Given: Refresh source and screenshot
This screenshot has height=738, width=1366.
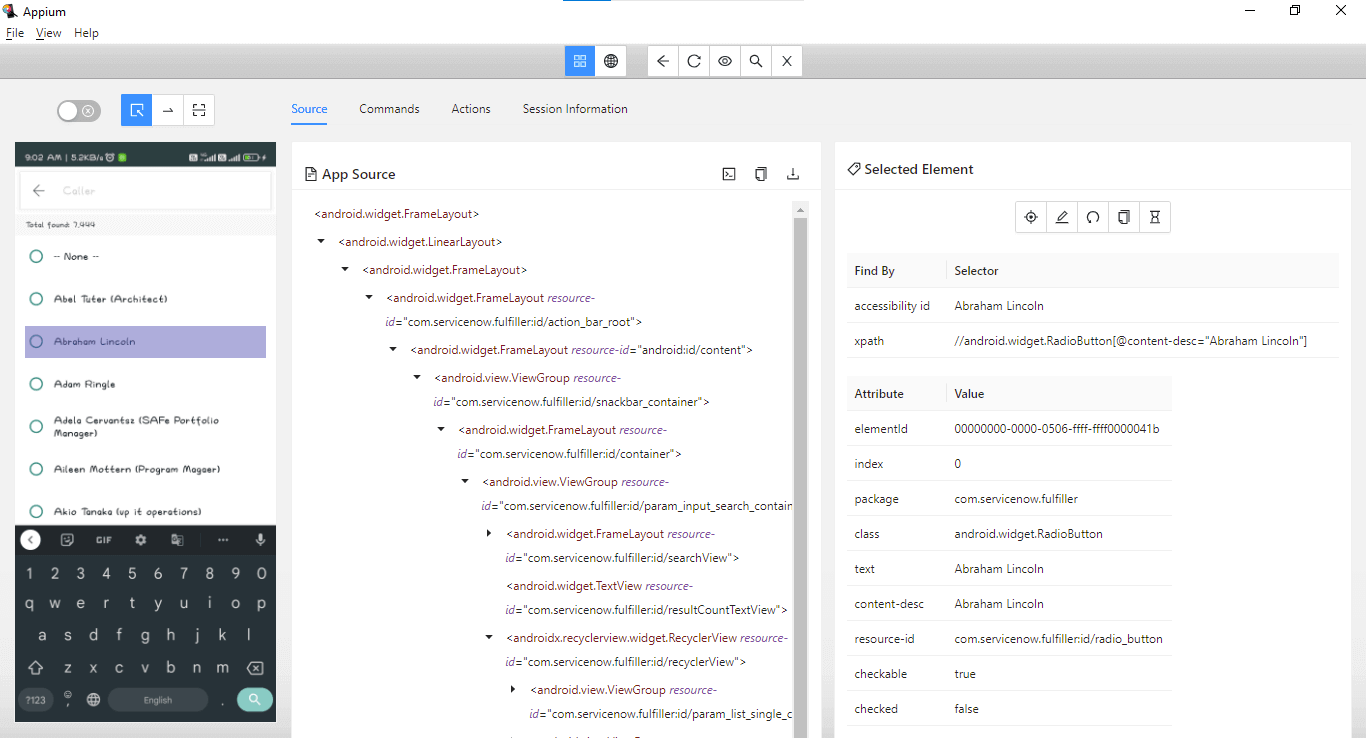Looking at the screenshot, I should (694, 61).
